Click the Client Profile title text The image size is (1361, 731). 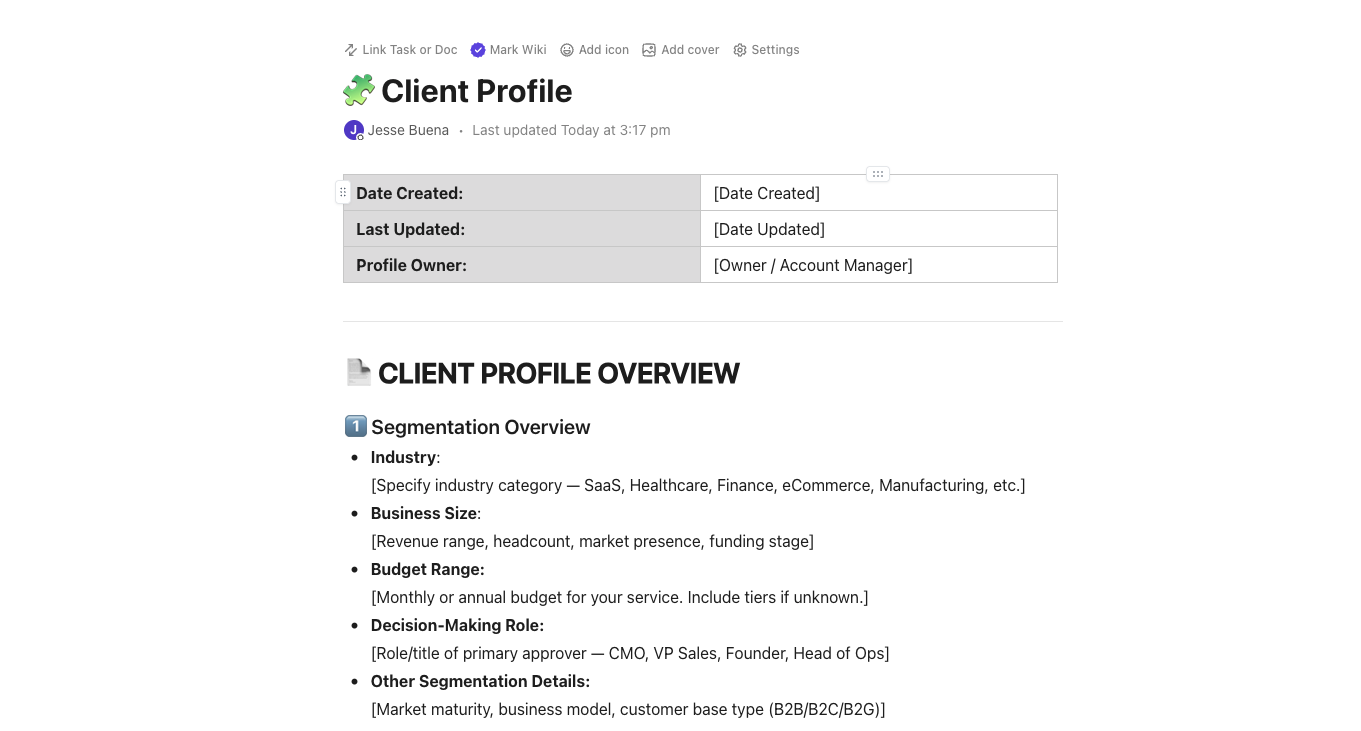click(477, 91)
